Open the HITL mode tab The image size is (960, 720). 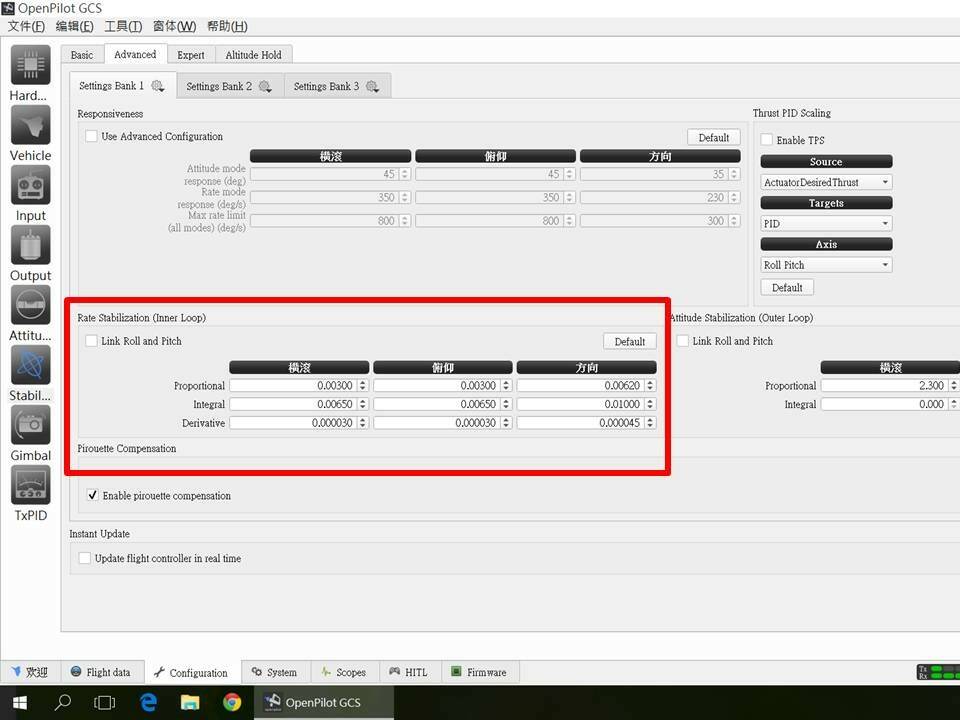tap(408, 672)
